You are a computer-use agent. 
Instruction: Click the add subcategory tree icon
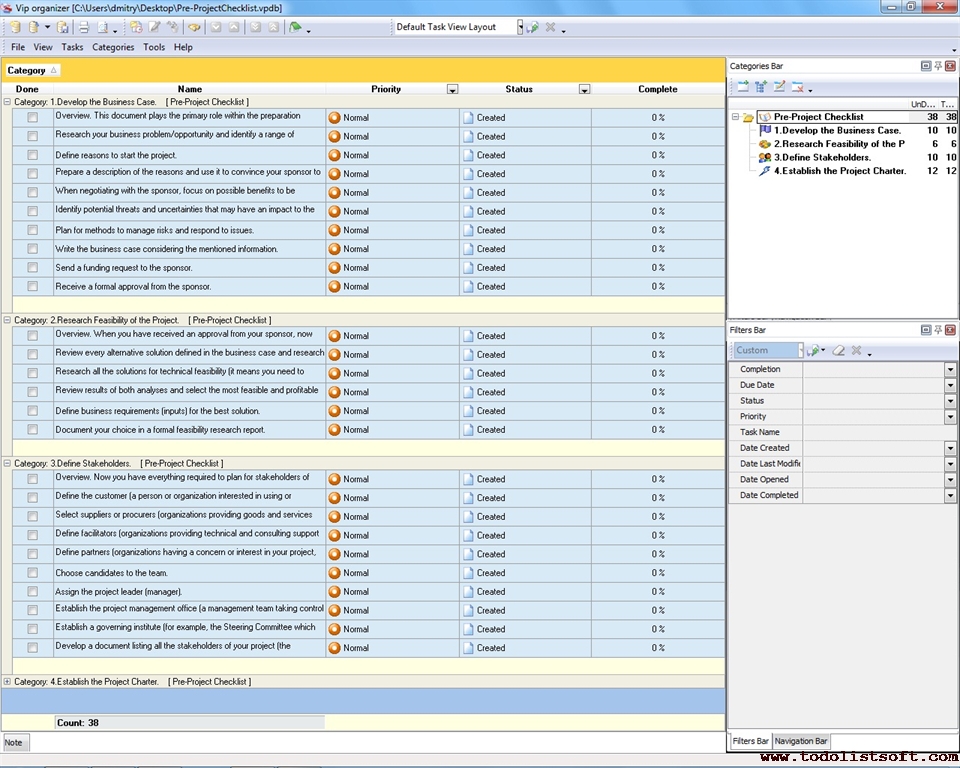(761, 87)
